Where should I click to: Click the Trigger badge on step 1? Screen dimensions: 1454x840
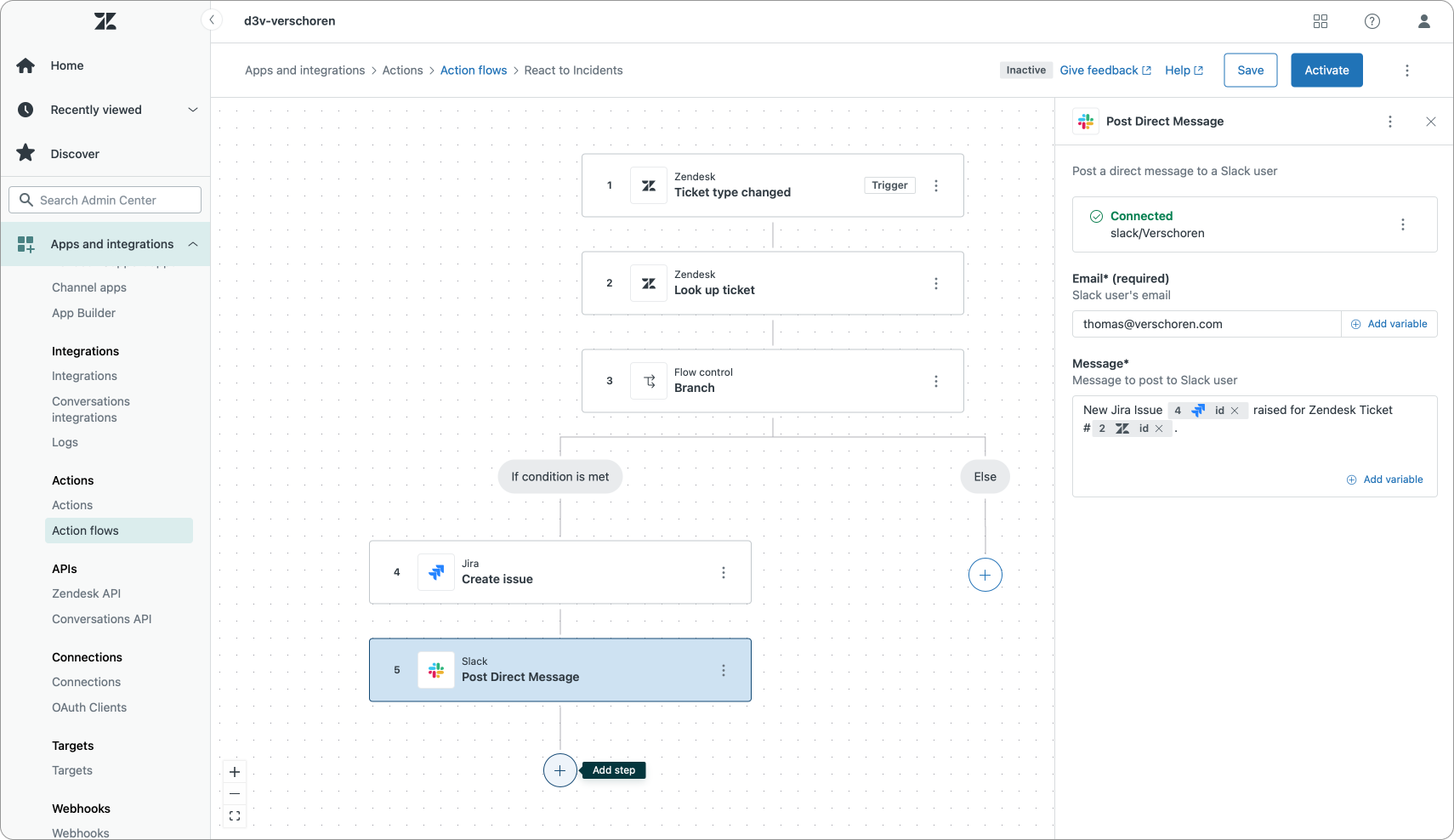tap(890, 185)
